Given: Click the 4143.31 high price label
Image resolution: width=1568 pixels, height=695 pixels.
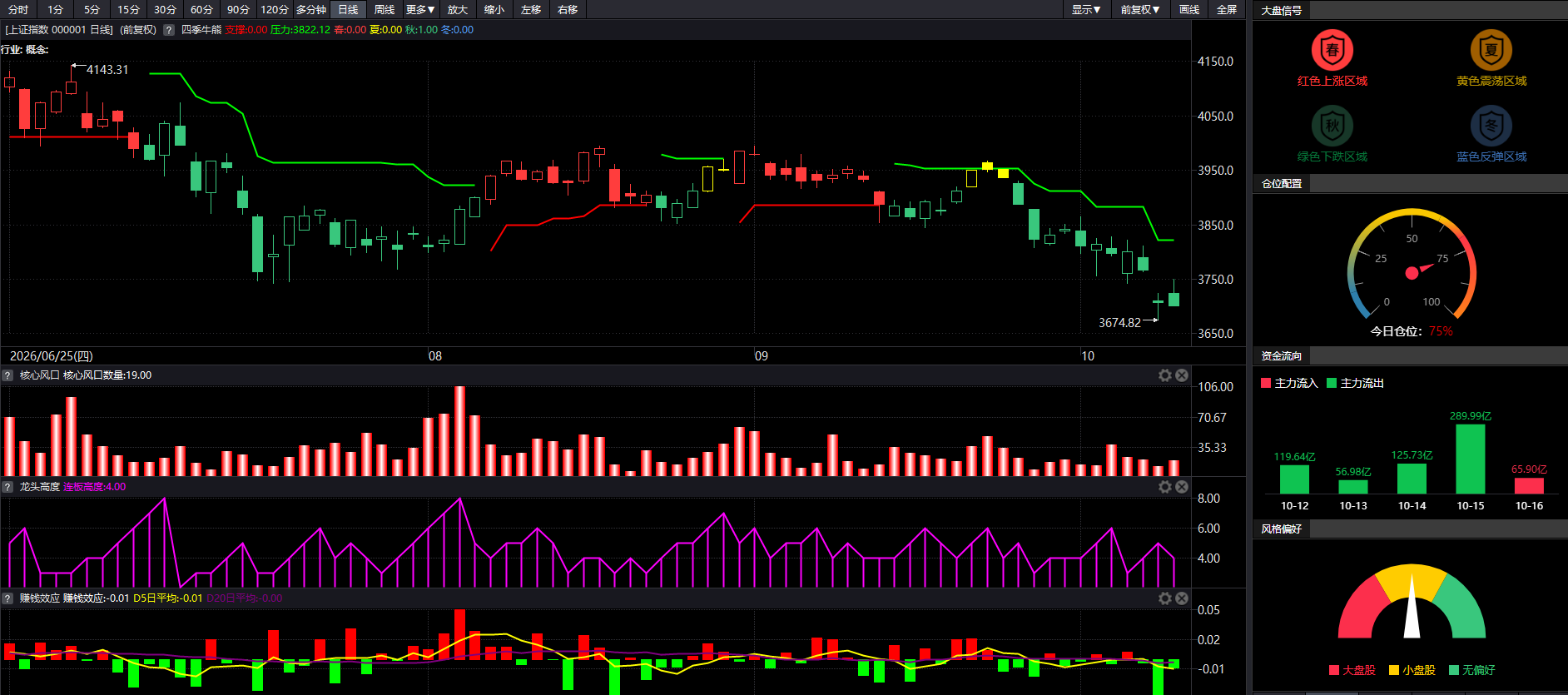Looking at the screenshot, I should pyautogui.click(x=107, y=70).
